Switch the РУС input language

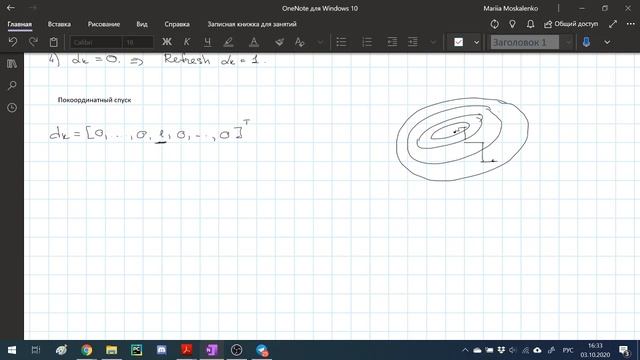click(568, 350)
